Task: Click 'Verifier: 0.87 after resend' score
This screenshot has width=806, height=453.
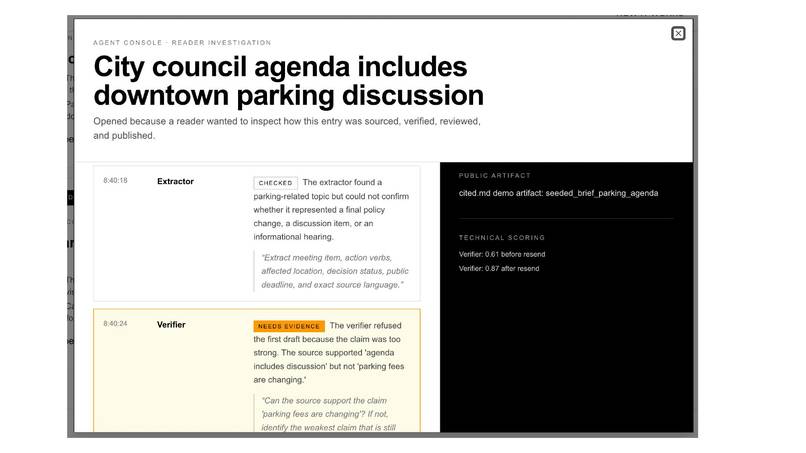Action: (499, 268)
